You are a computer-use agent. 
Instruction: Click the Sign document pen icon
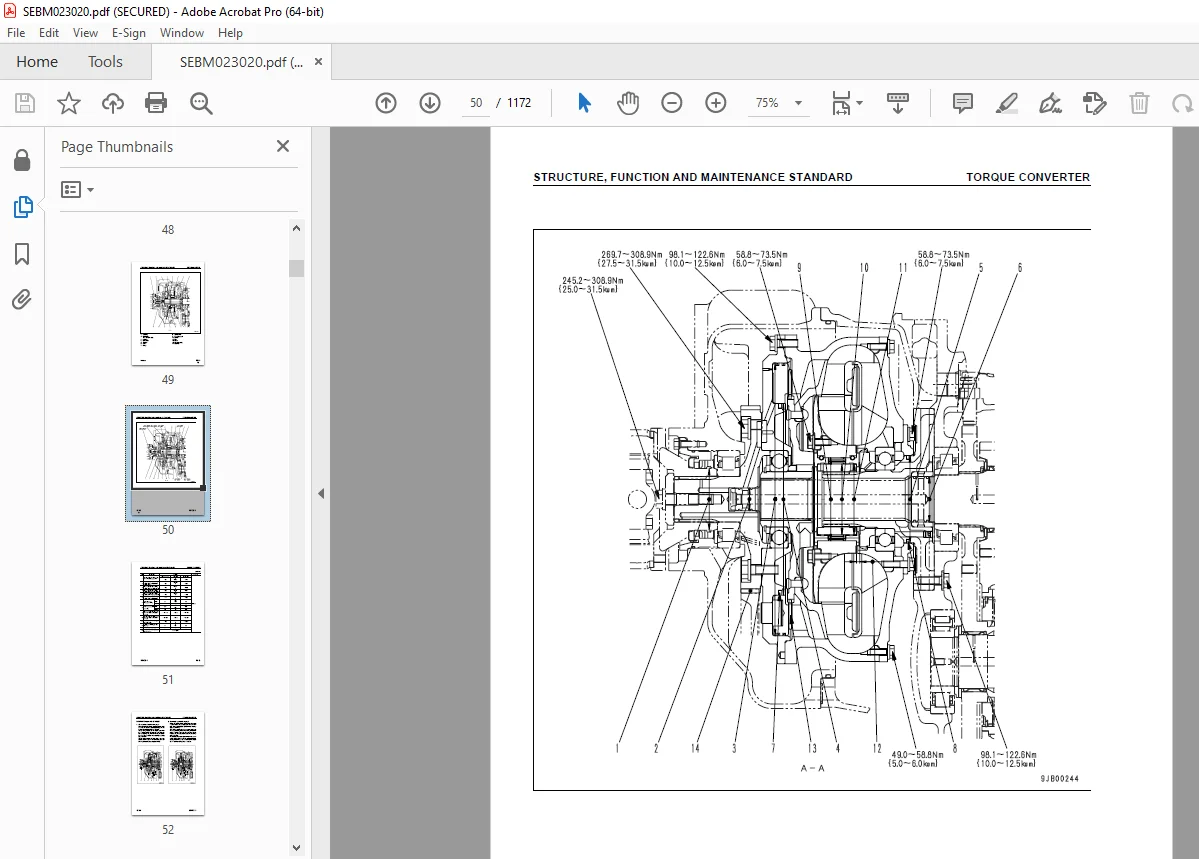click(1050, 102)
